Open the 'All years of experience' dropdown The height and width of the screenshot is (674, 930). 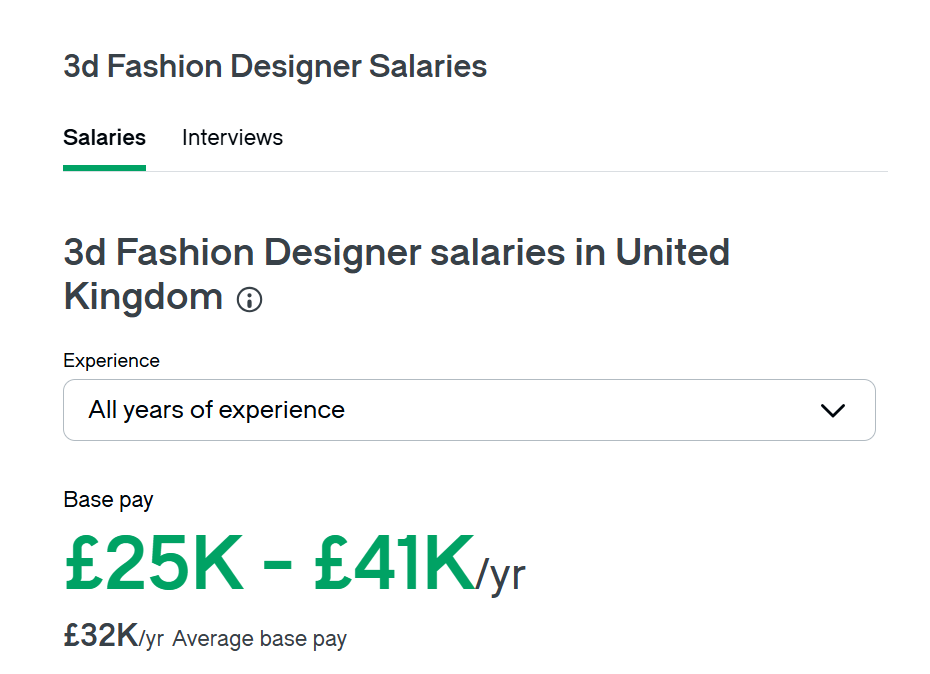468,410
